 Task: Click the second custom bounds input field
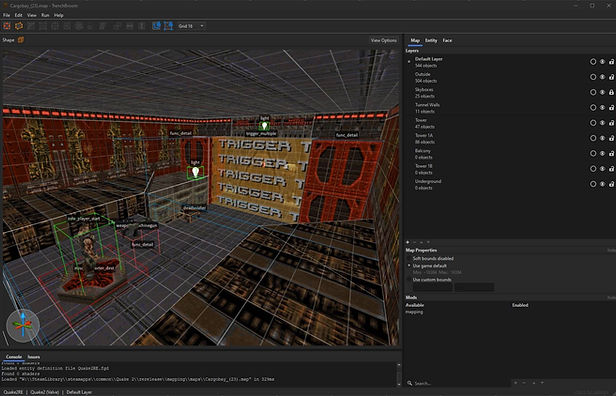coord(474,287)
